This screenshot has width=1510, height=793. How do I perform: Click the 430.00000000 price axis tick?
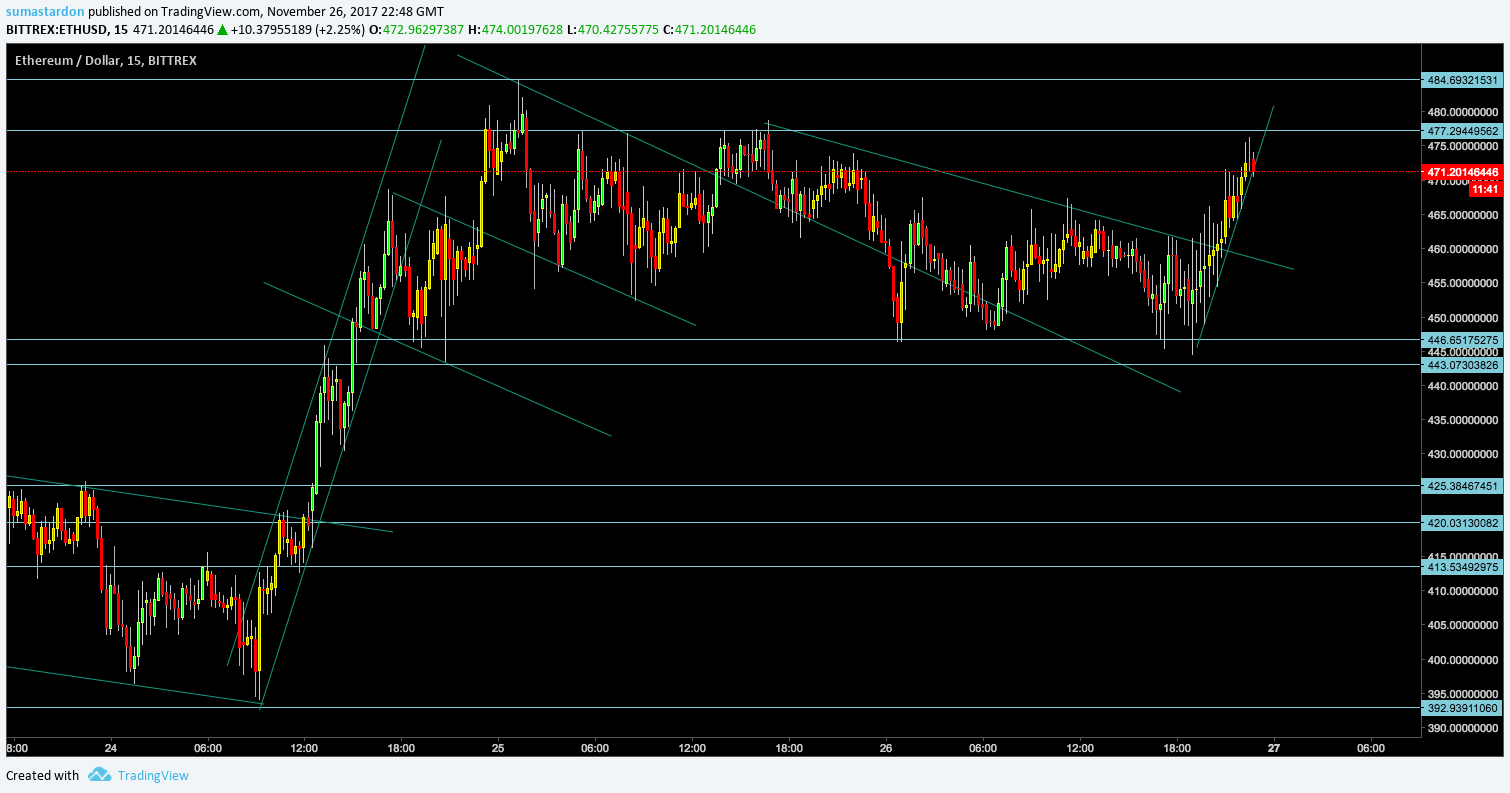(x=1464, y=454)
